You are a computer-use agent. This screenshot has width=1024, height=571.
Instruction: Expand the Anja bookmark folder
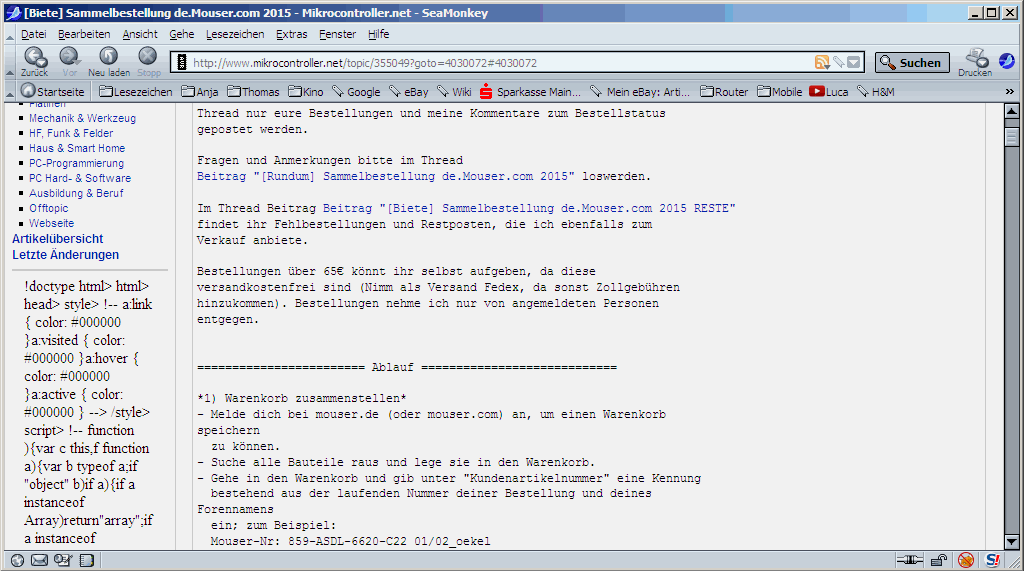[x=200, y=91]
